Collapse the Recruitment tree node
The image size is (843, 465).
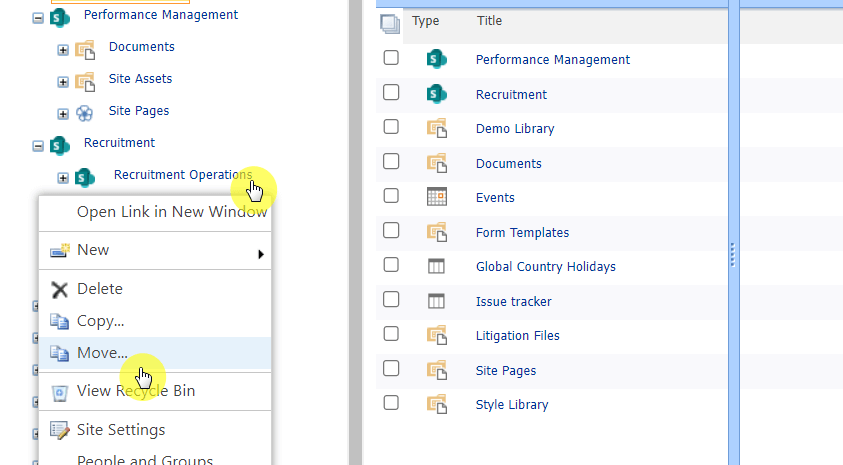coord(38,146)
